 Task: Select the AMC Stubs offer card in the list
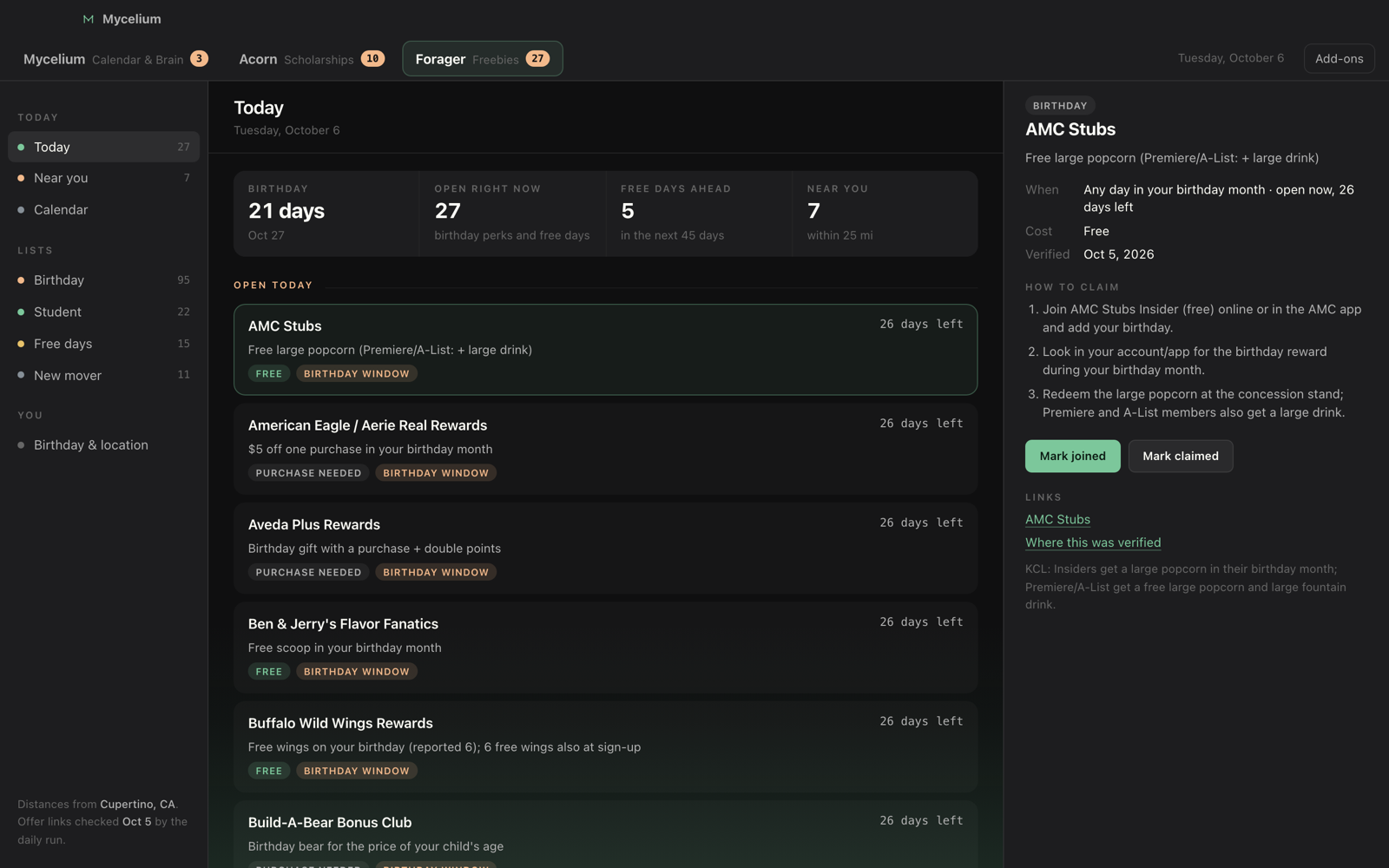pyautogui.click(x=605, y=350)
